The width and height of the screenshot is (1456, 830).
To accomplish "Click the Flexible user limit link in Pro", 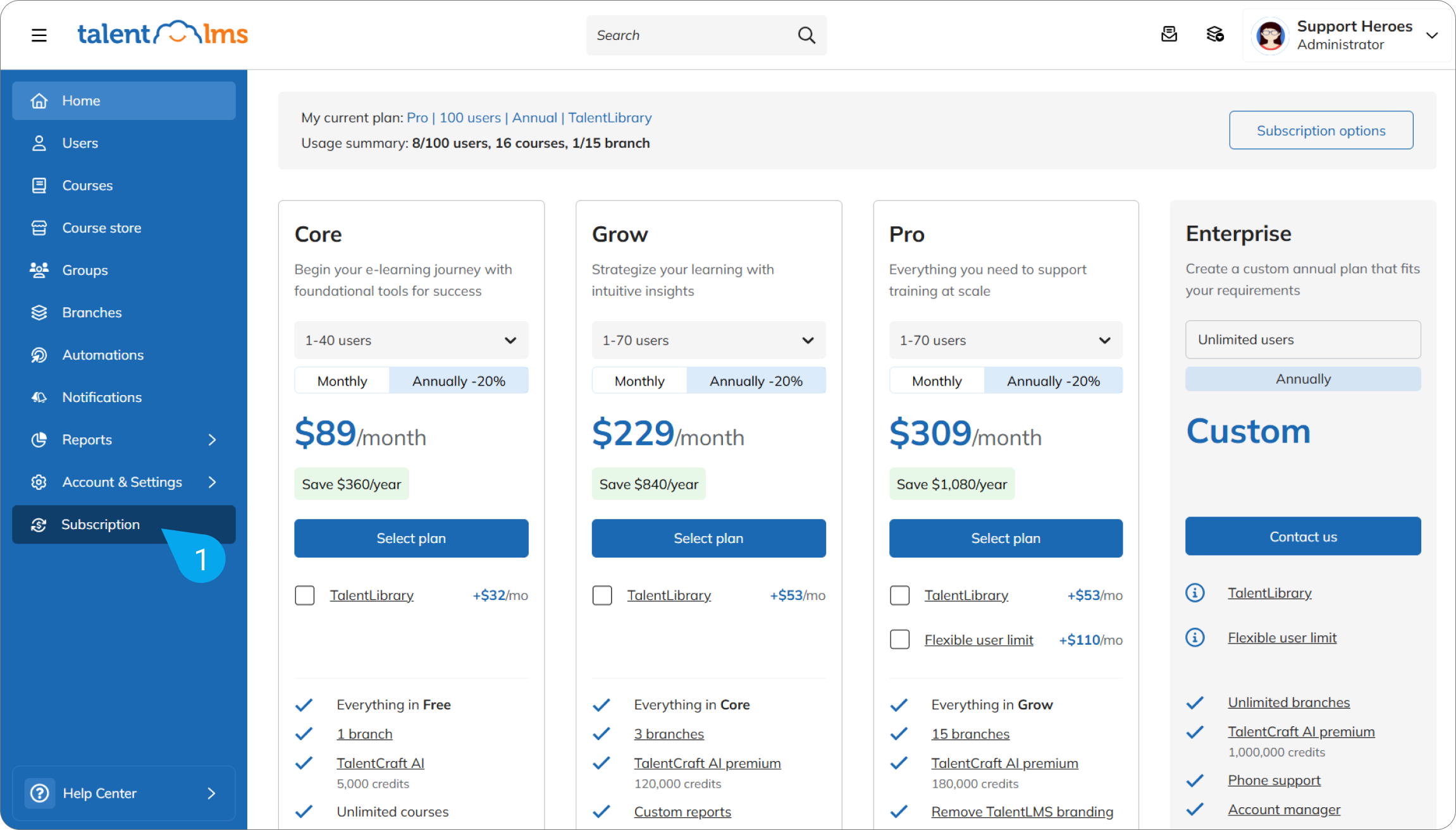I will pyautogui.click(x=978, y=640).
